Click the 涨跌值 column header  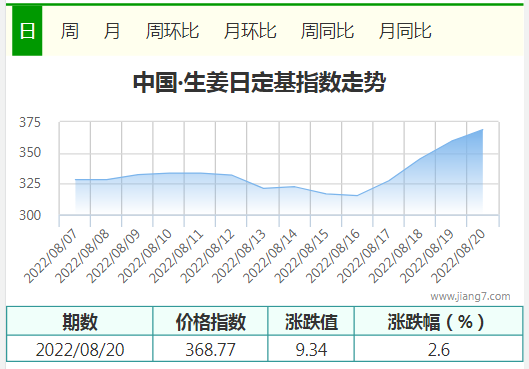point(311,321)
